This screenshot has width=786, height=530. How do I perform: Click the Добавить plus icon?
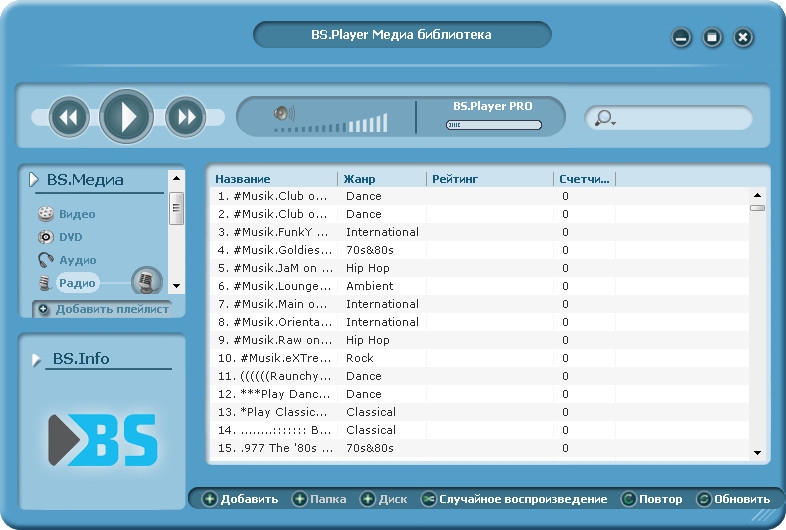(210, 499)
